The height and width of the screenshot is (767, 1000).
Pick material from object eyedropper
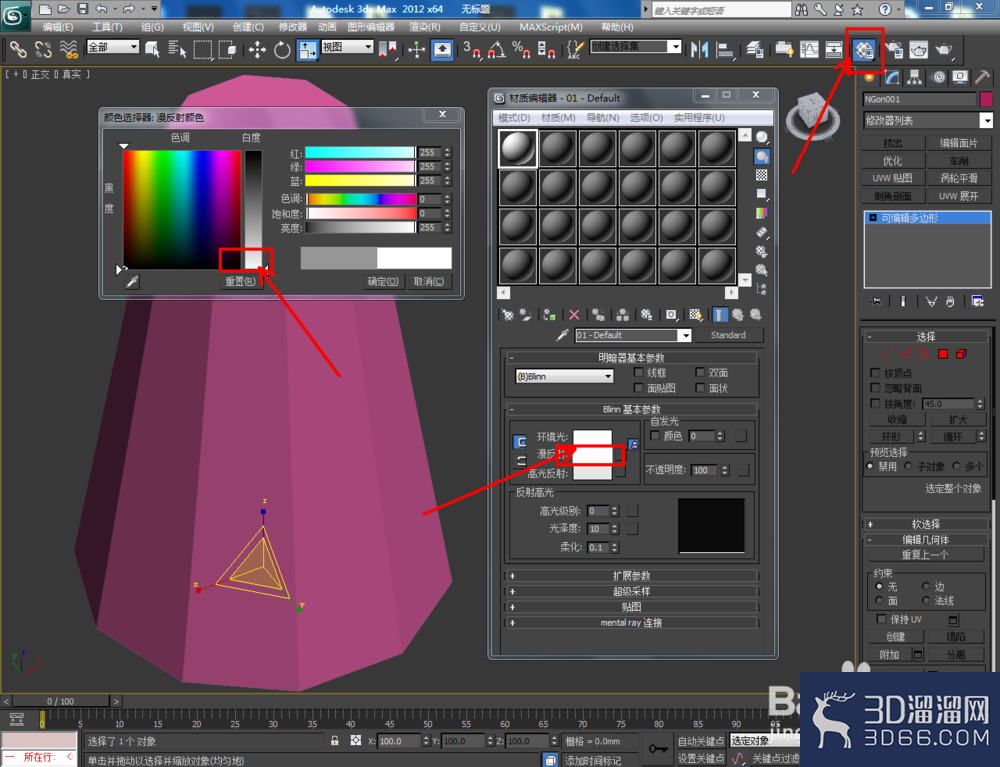(562, 335)
